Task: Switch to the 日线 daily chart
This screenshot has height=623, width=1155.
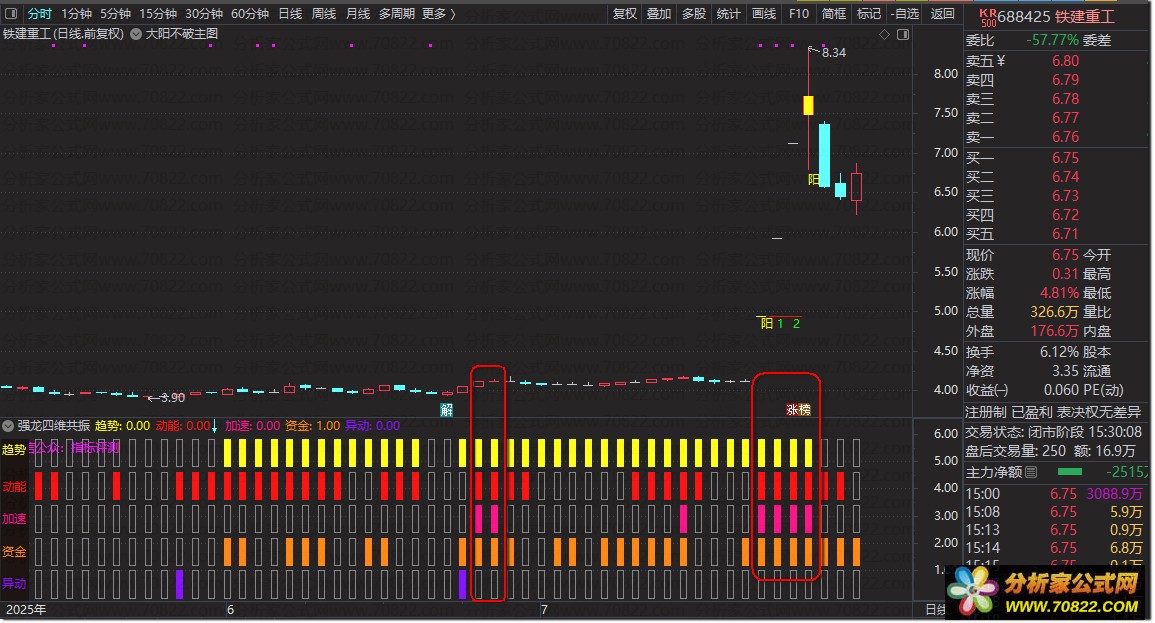Action: click(x=290, y=13)
